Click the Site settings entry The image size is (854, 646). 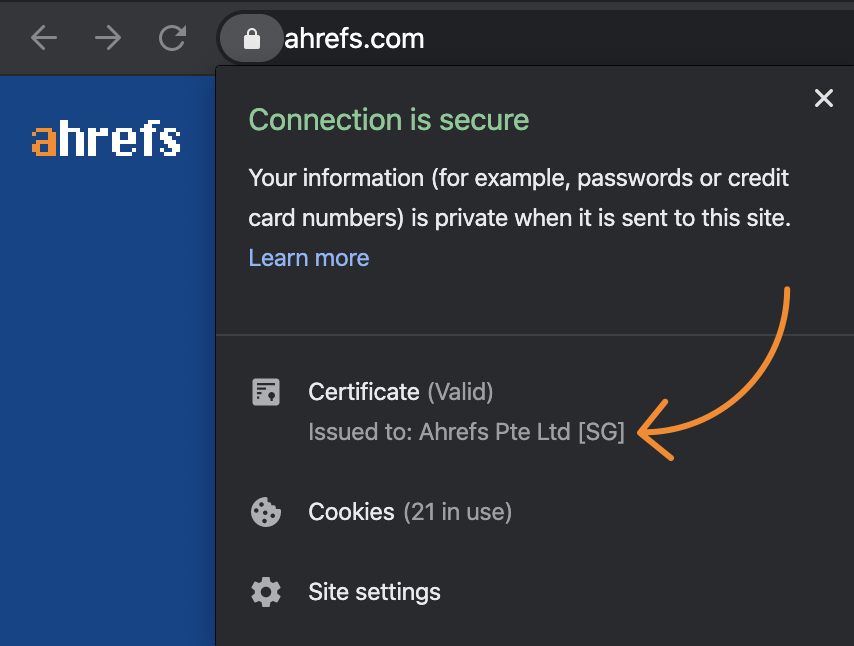tap(374, 592)
